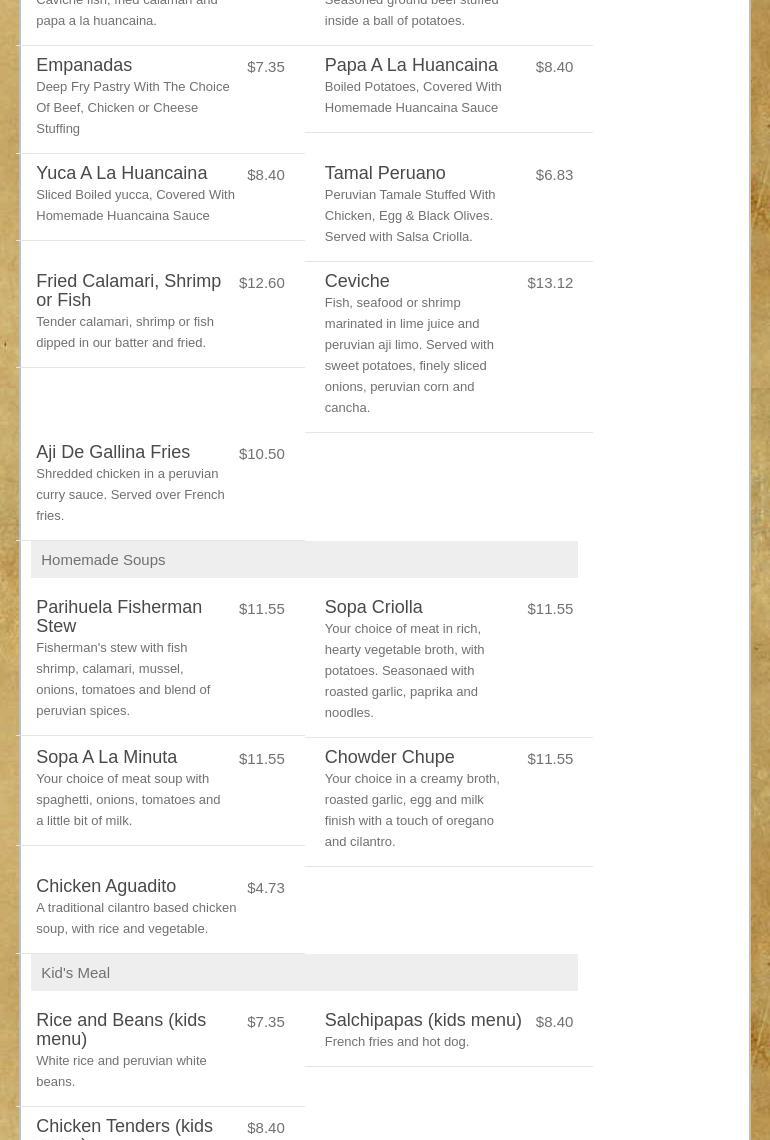Open the Chowder Chupe item

coord(389,758)
